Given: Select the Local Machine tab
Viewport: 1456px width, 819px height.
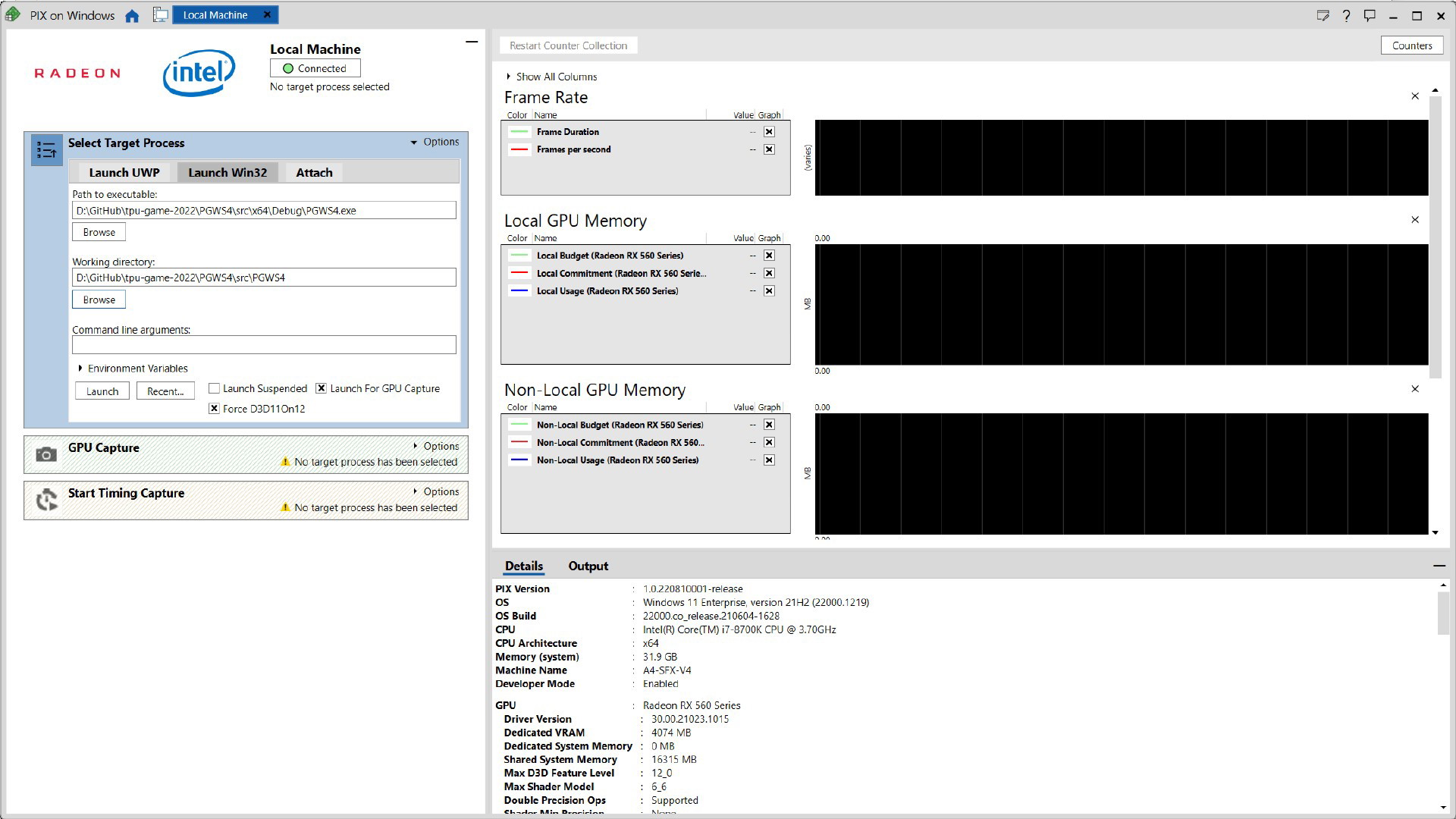Looking at the screenshot, I should point(215,15).
